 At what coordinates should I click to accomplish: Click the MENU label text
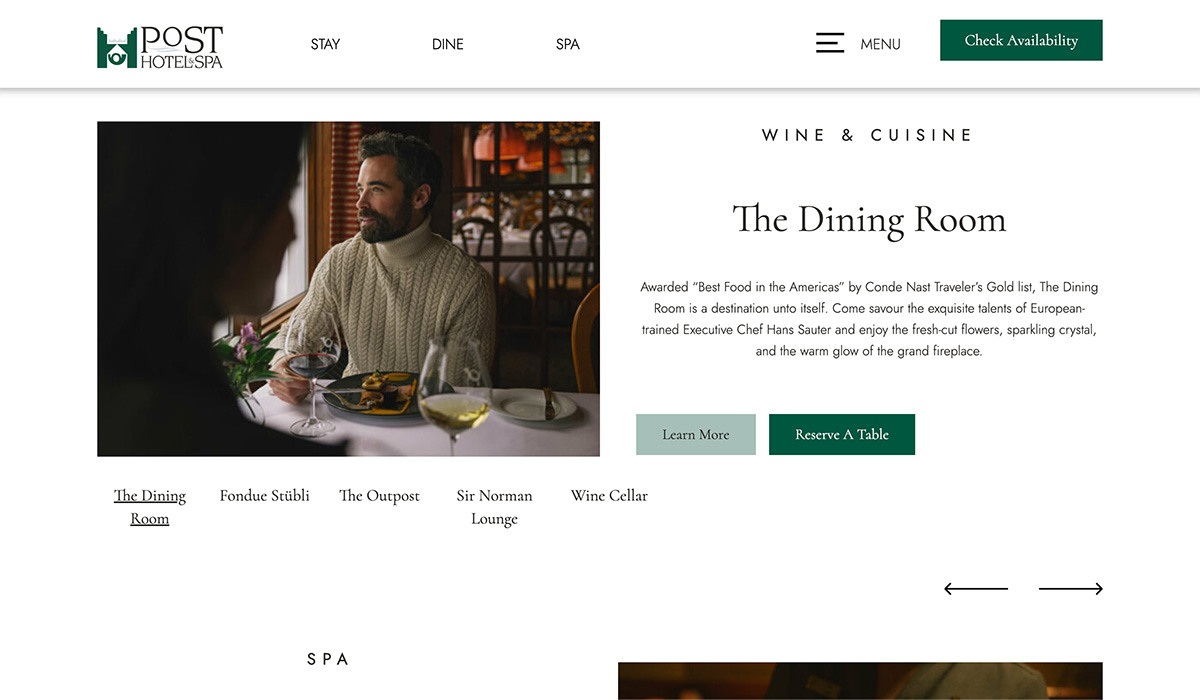[x=880, y=44]
